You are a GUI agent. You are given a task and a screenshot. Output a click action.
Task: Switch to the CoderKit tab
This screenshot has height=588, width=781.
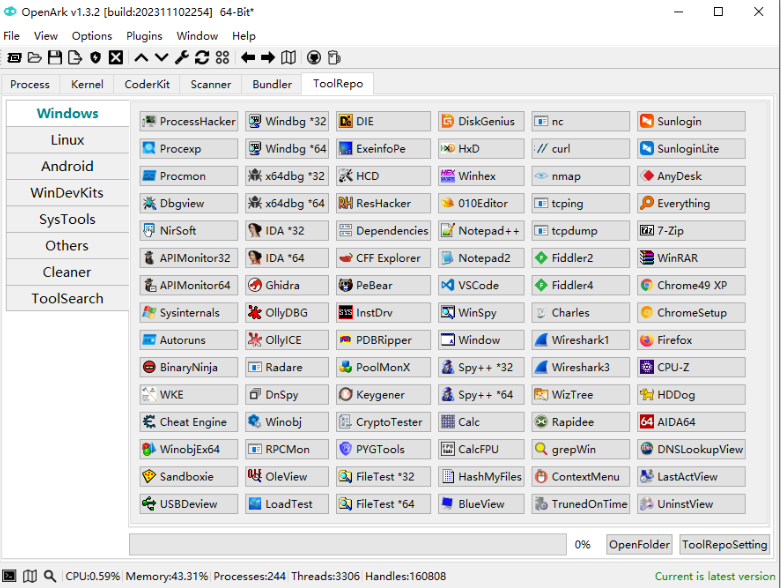(147, 84)
